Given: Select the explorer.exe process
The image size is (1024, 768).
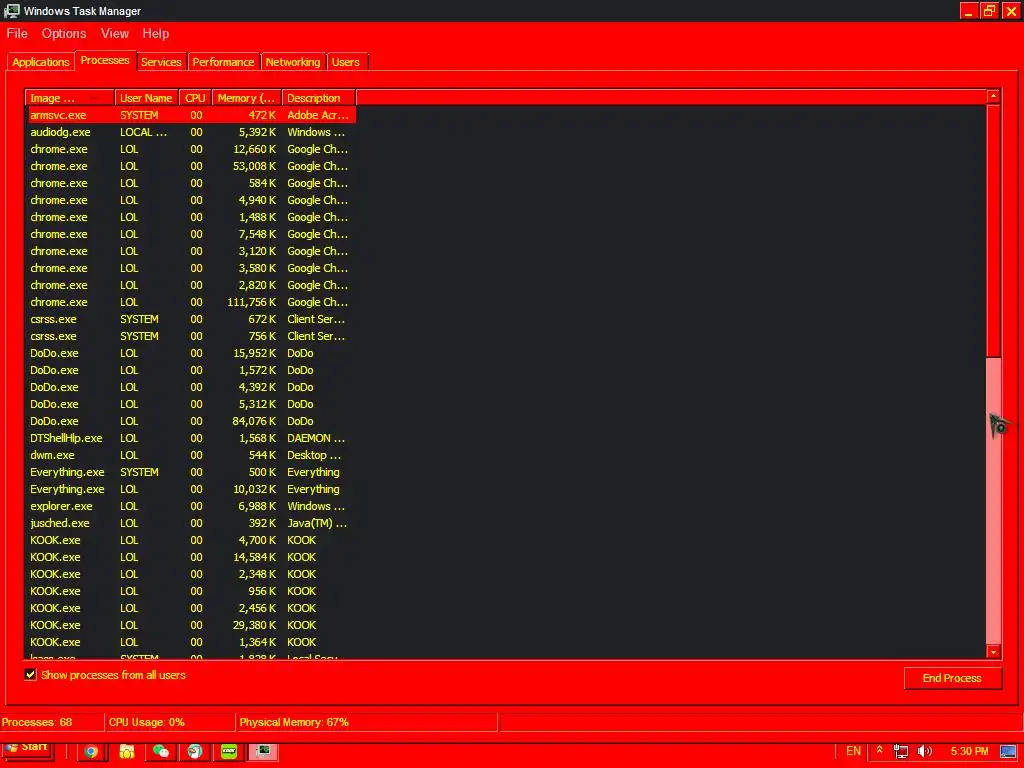Looking at the screenshot, I should (x=191, y=505).
